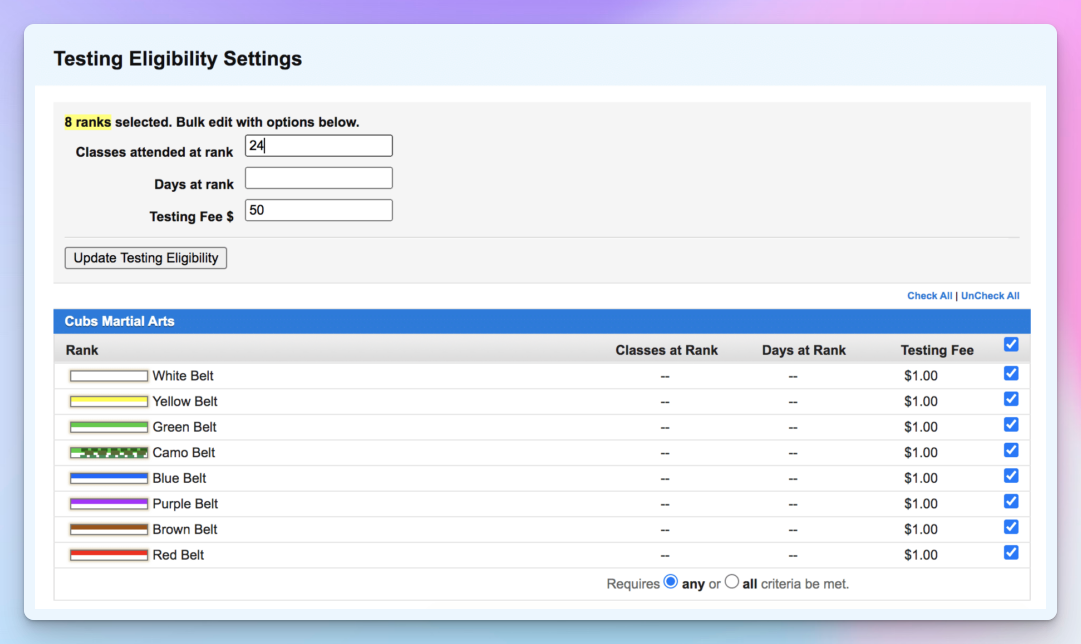
Task: Uncheck the Purple Belt checkbox
Action: point(1011,501)
